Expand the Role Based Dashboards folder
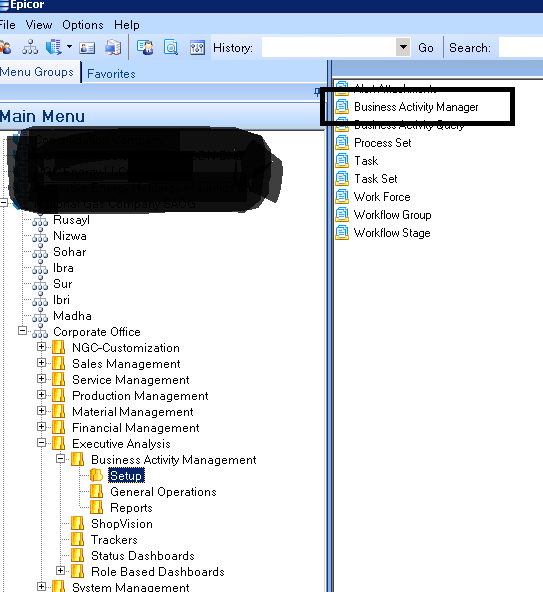Viewport: 543px width, 592px height. [x=60, y=570]
